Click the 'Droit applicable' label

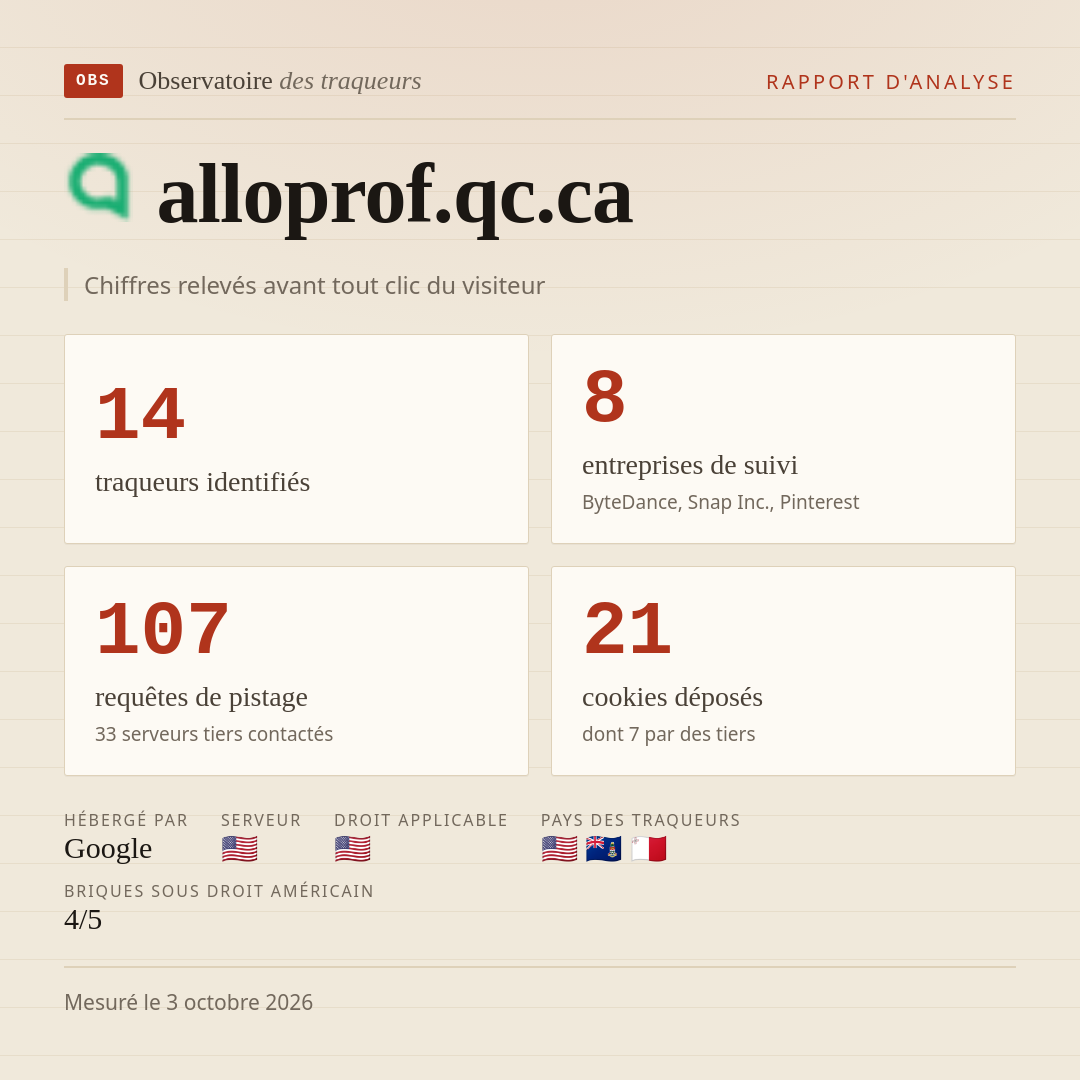421,820
